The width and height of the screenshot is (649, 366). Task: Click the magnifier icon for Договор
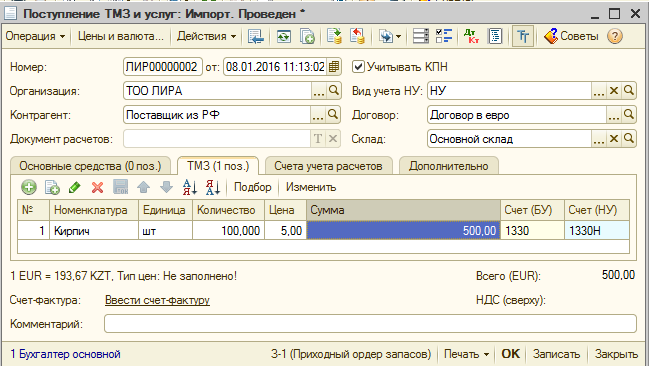(629, 115)
